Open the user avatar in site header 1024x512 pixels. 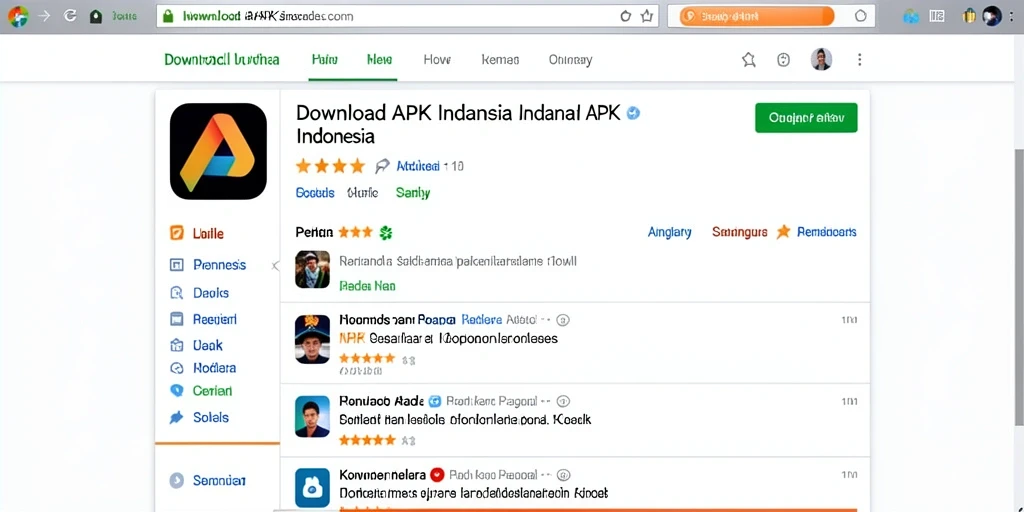point(821,59)
